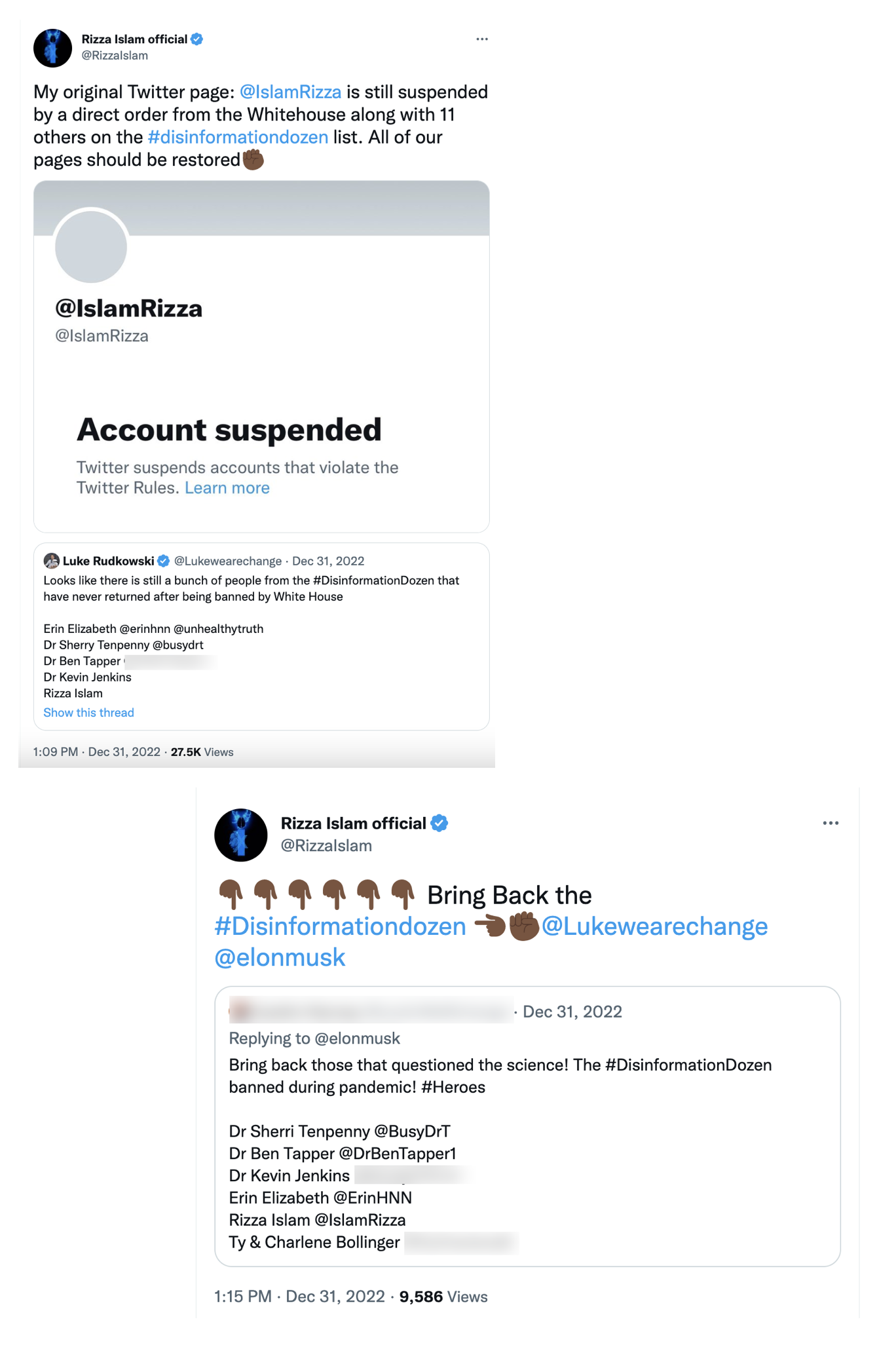Open the three-dot menu on top tweet
Image resolution: width=896 pixels, height=1347 pixels.
point(482,39)
